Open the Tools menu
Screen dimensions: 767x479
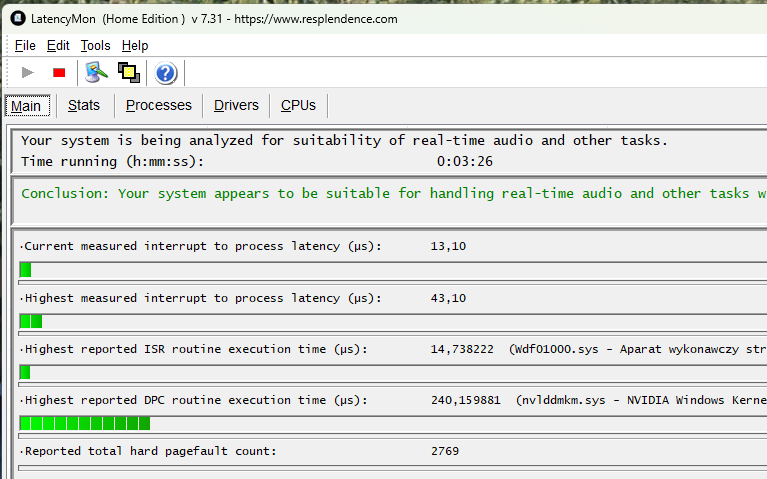[x=95, y=45]
